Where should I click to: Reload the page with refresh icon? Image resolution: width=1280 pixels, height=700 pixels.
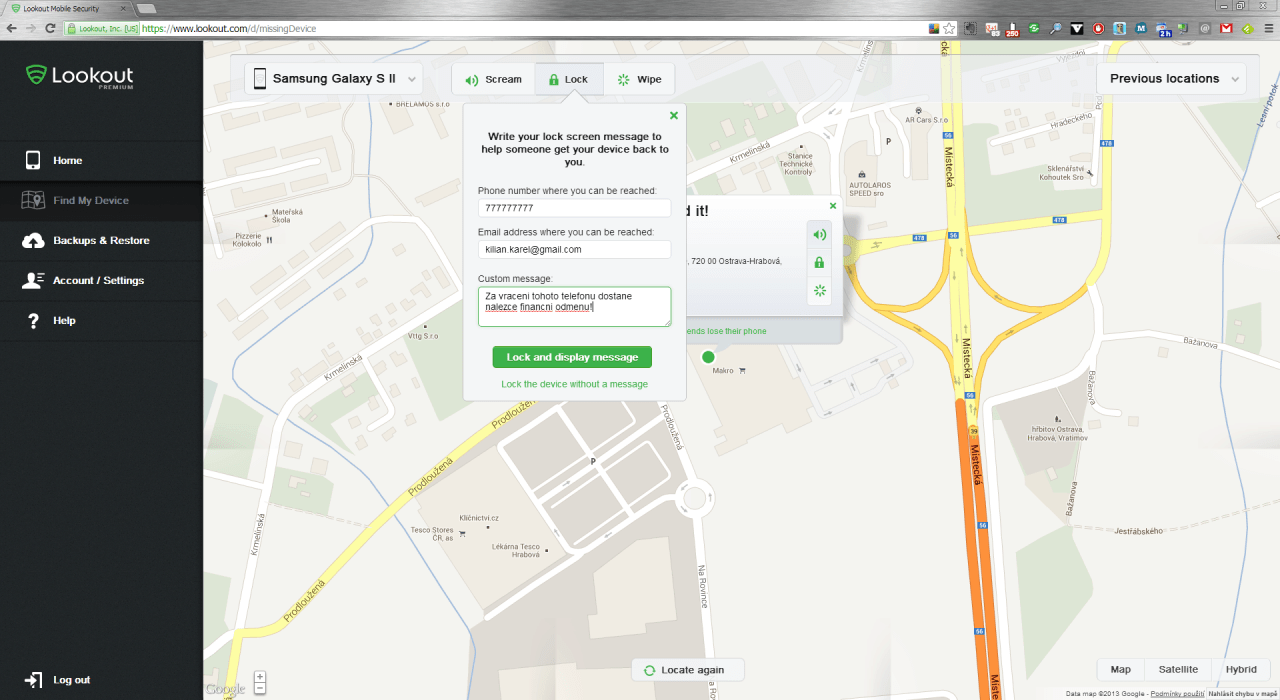[x=50, y=28]
